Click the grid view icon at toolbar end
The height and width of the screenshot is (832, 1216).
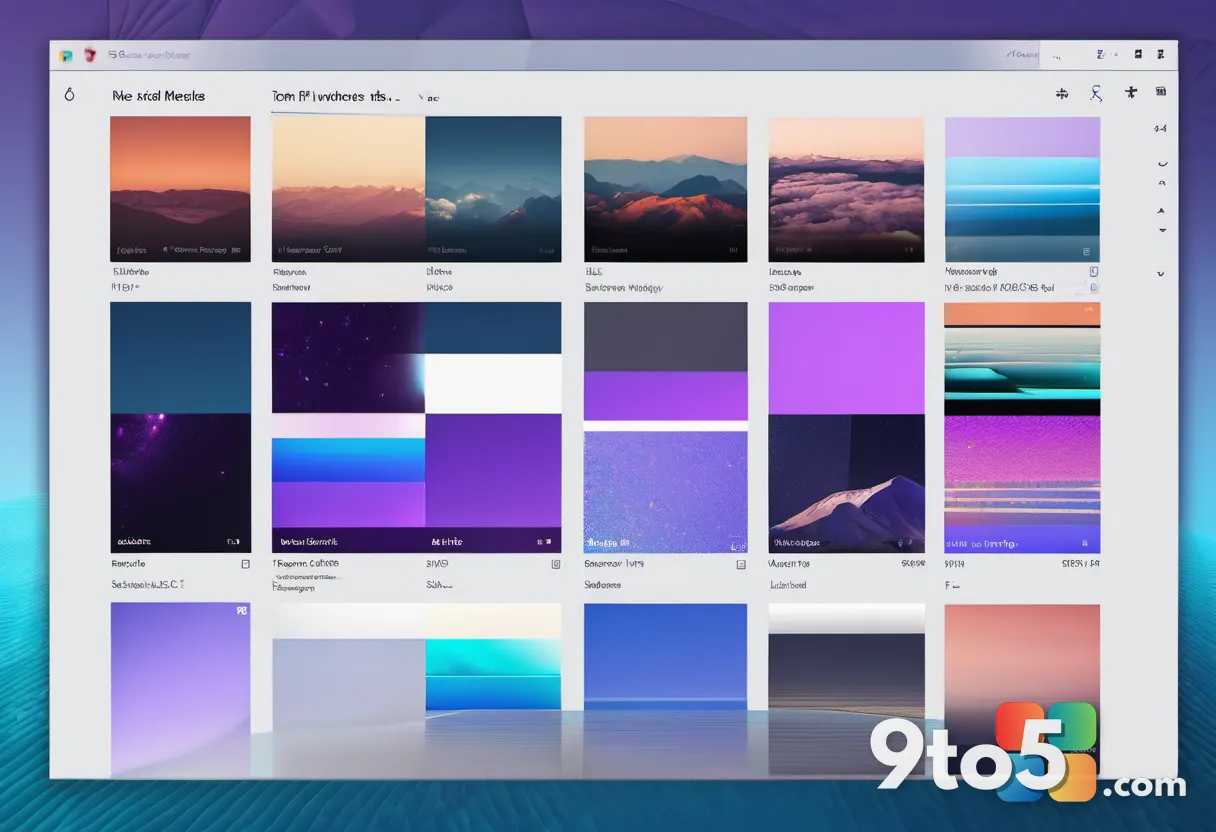pos(1161,92)
